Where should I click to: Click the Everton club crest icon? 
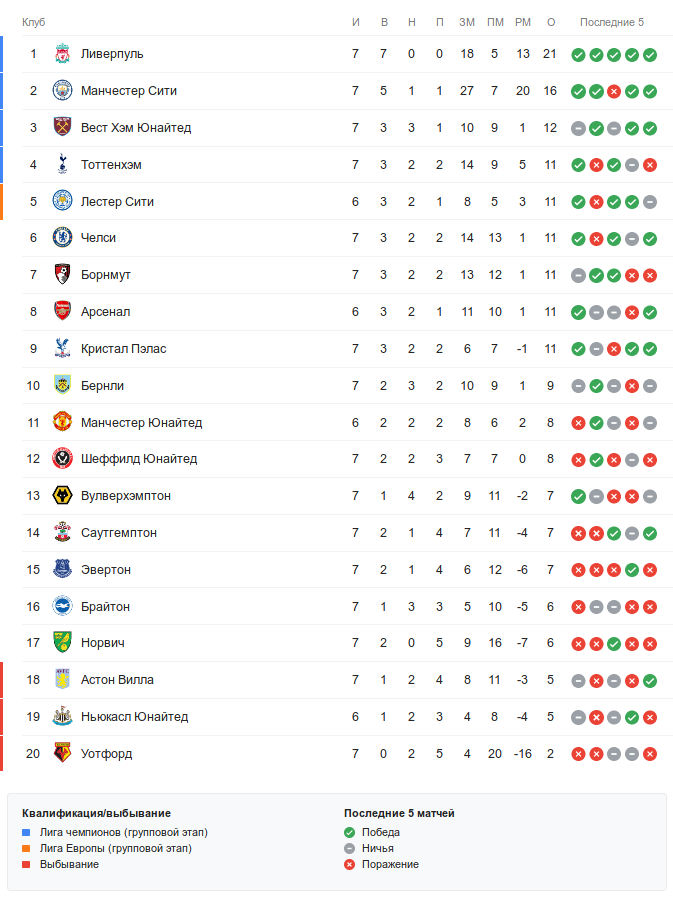point(62,570)
